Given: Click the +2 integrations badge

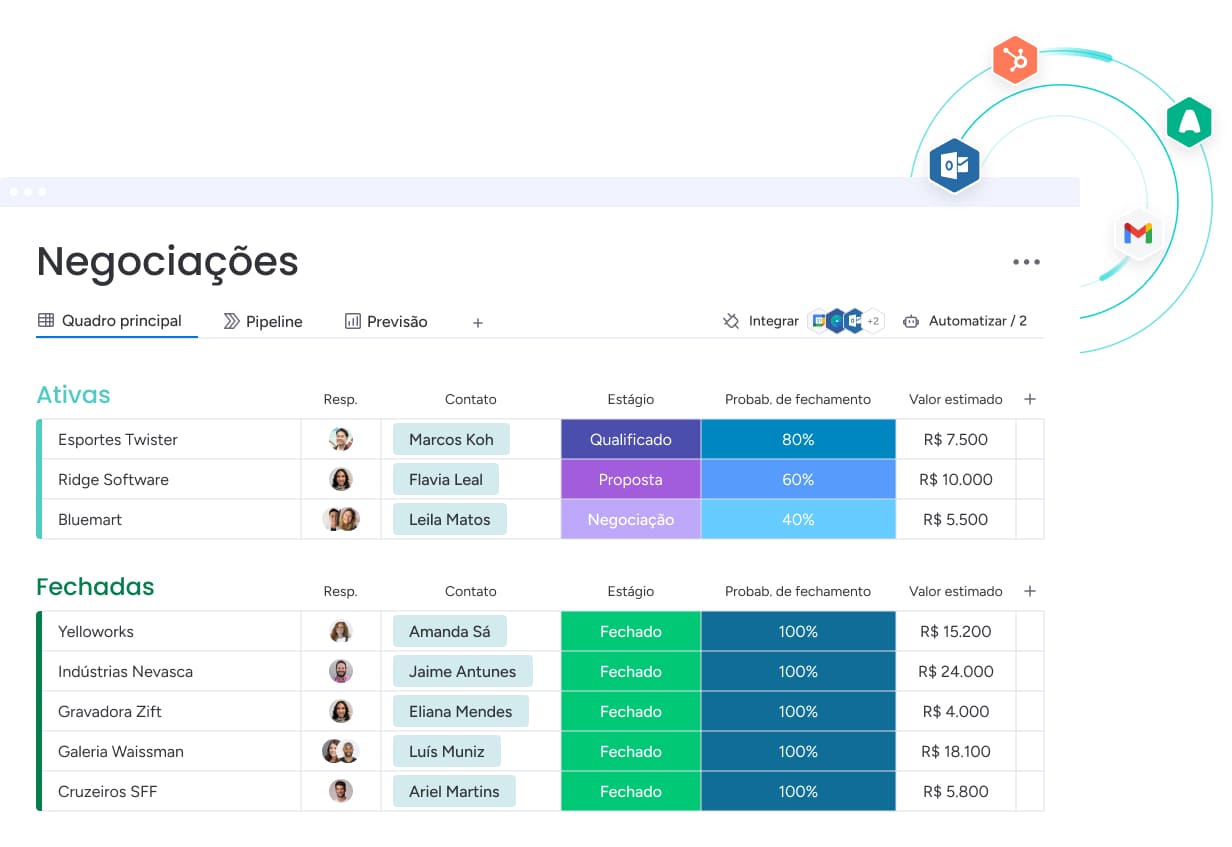Looking at the screenshot, I should [x=871, y=321].
